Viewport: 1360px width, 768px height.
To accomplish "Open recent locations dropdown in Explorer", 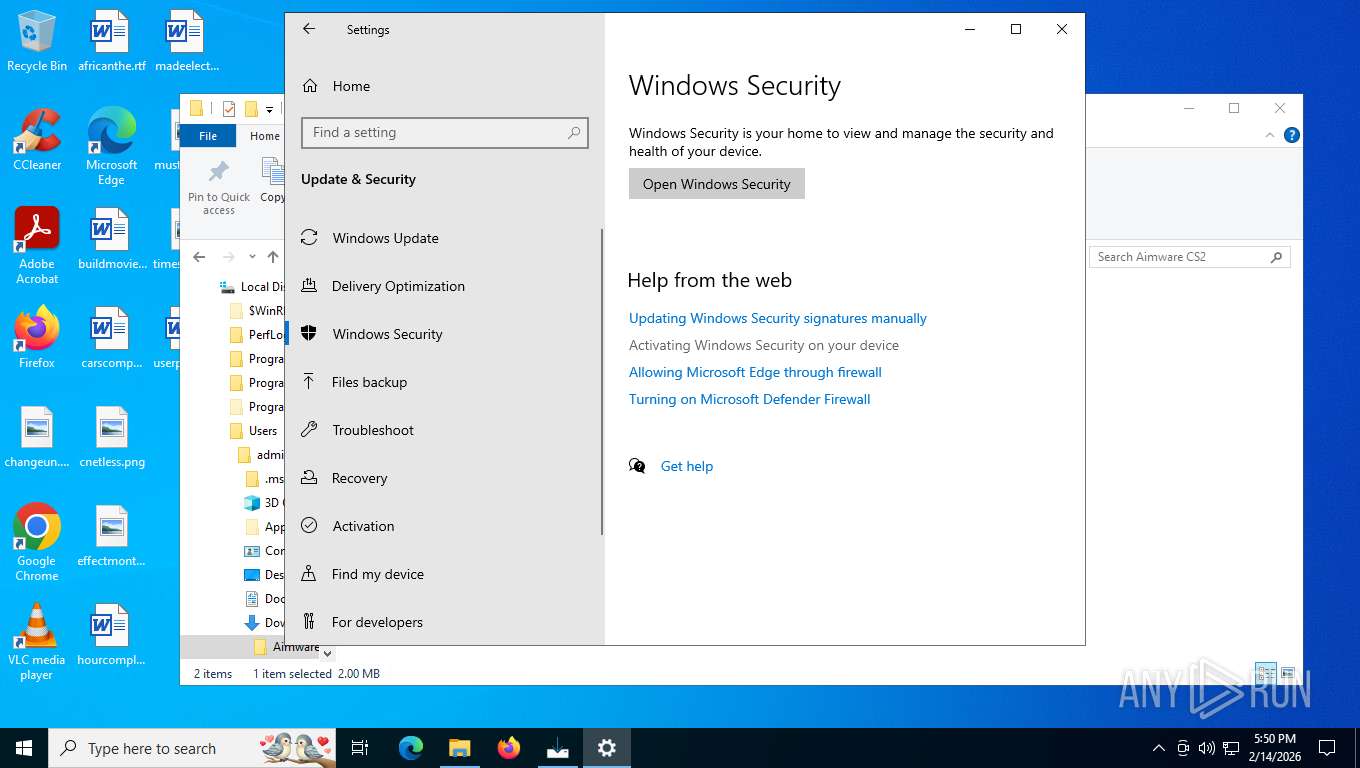I will tap(252, 257).
